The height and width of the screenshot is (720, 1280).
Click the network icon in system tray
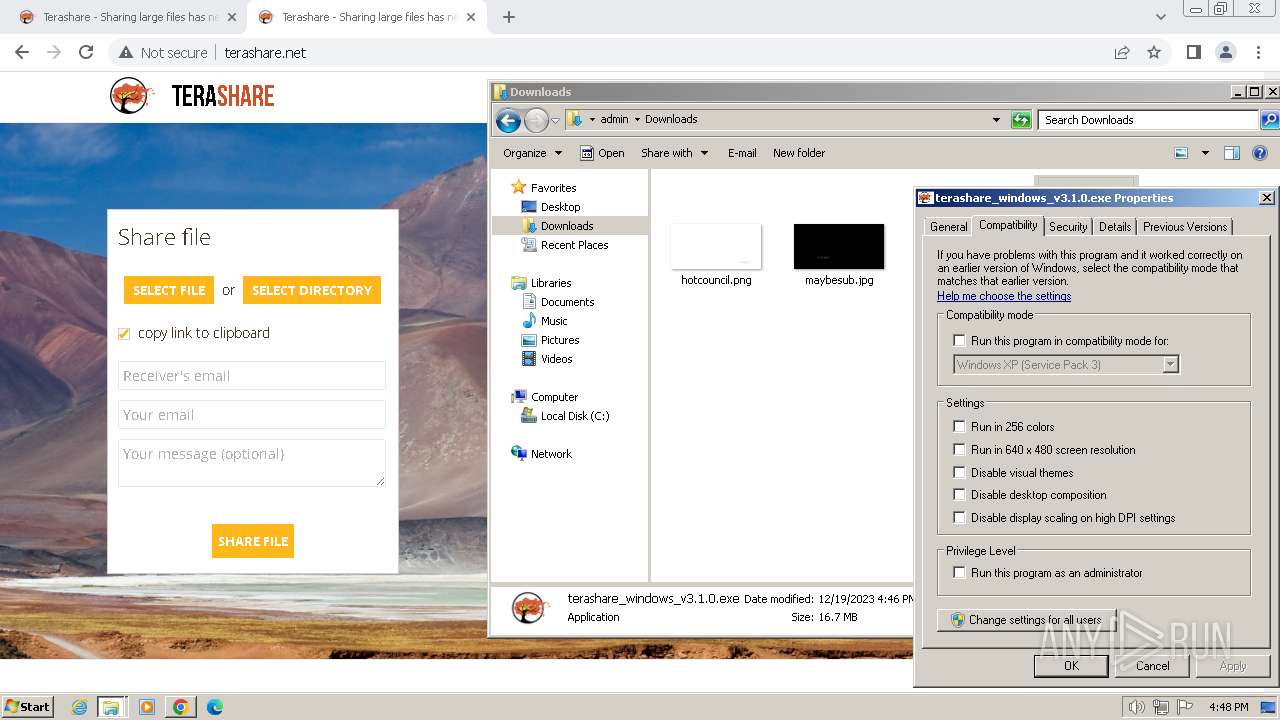click(x=1161, y=707)
